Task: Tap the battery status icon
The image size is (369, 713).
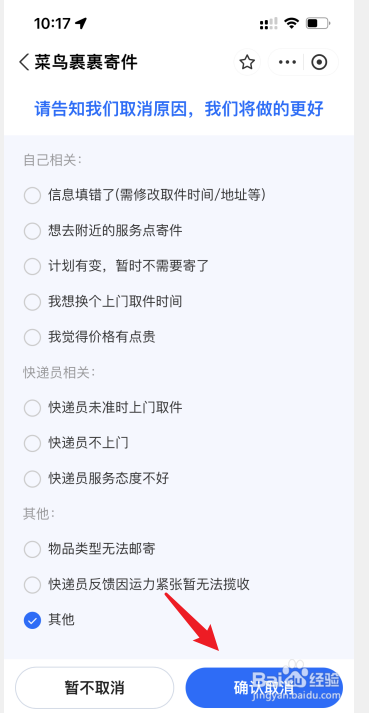Action: tap(318, 23)
